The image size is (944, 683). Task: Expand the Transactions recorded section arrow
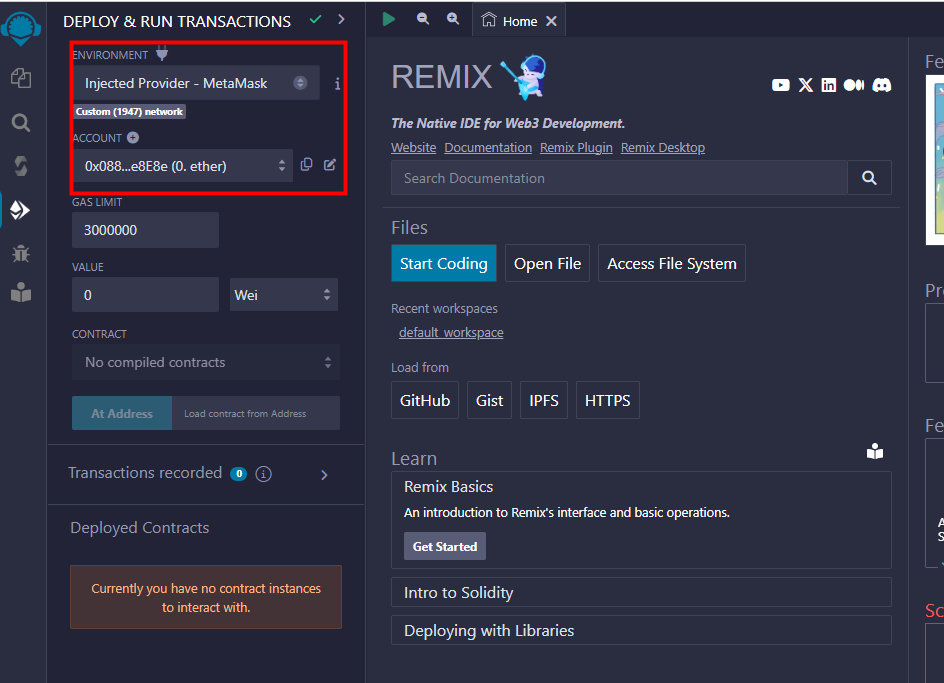point(324,475)
